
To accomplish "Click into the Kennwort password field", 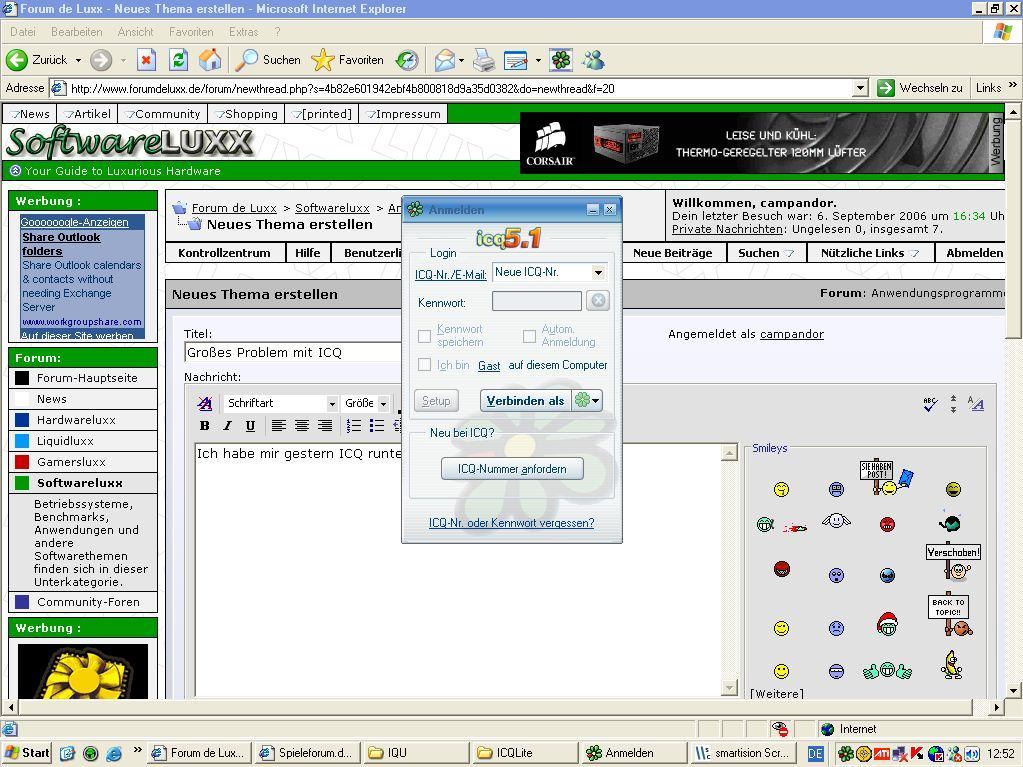I will click(x=537, y=301).
